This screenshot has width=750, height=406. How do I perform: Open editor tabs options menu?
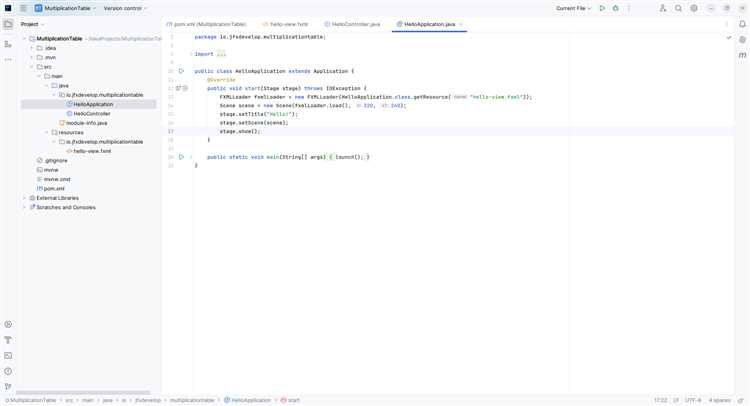(727, 24)
